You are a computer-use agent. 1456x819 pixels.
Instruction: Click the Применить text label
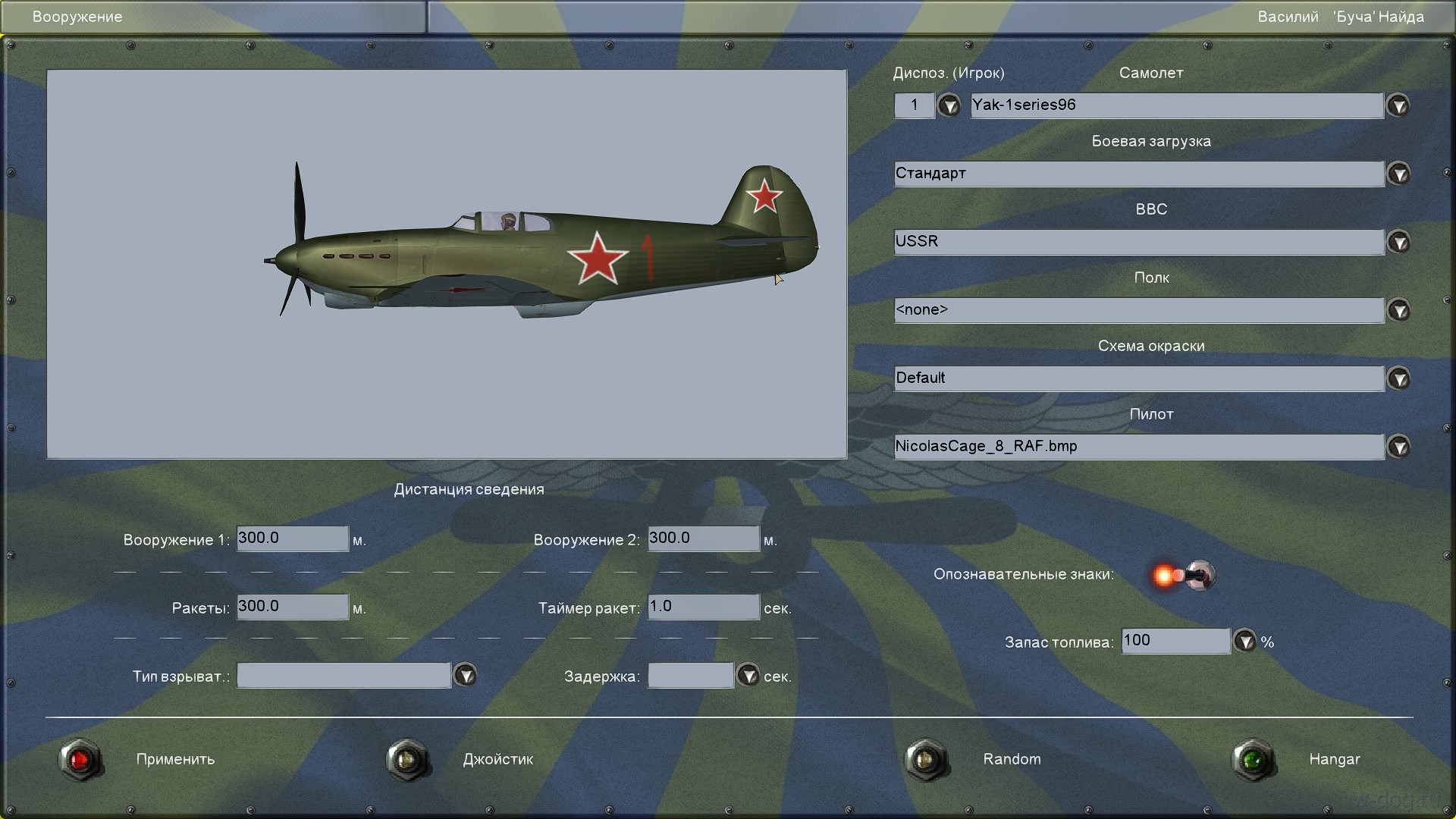(175, 759)
